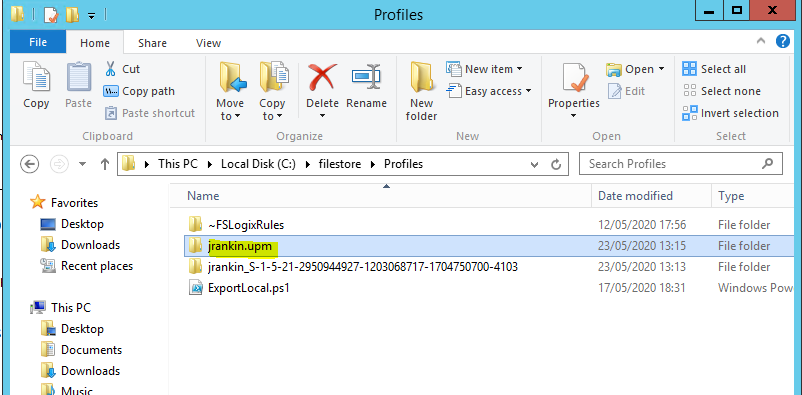Click the 12/05/2020 17:56 date cell
The image size is (802, 395).
[642, 225]
